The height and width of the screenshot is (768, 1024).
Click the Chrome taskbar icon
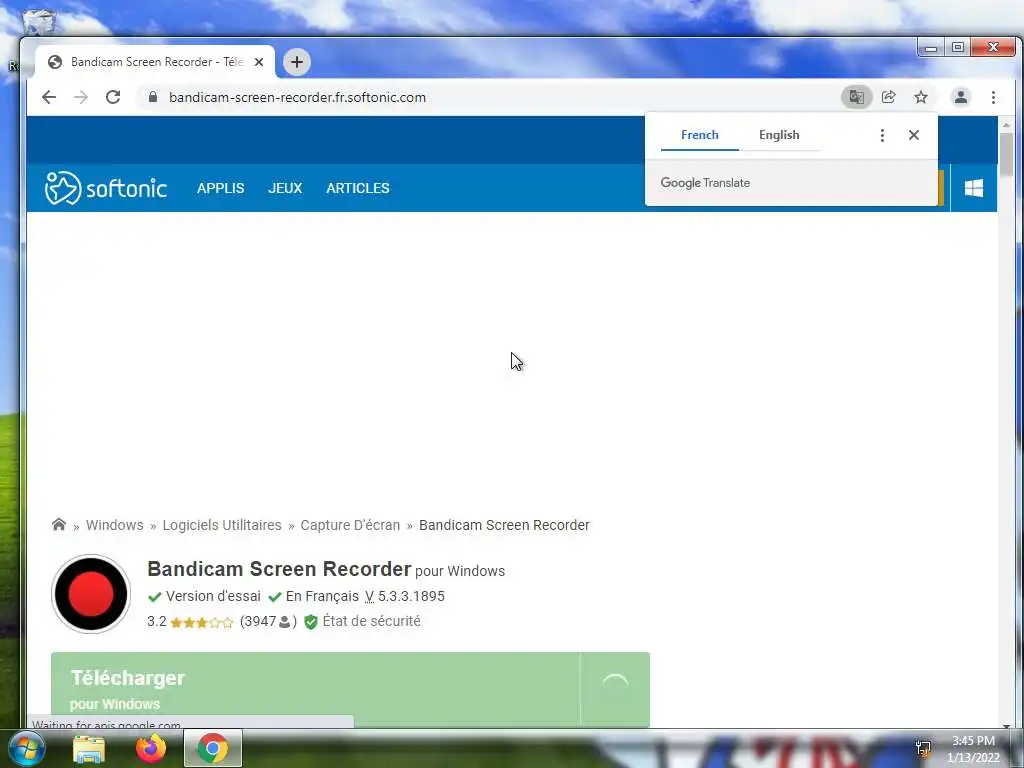pyautogui.click(x=213, y=748)
